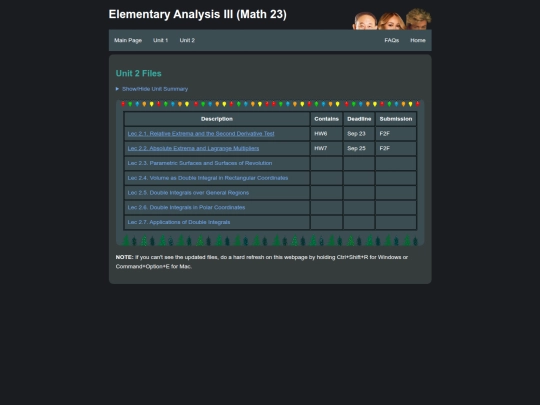Click the Sep 25 deadline cell
540x405 pixels.
click(x=359, y=148)
